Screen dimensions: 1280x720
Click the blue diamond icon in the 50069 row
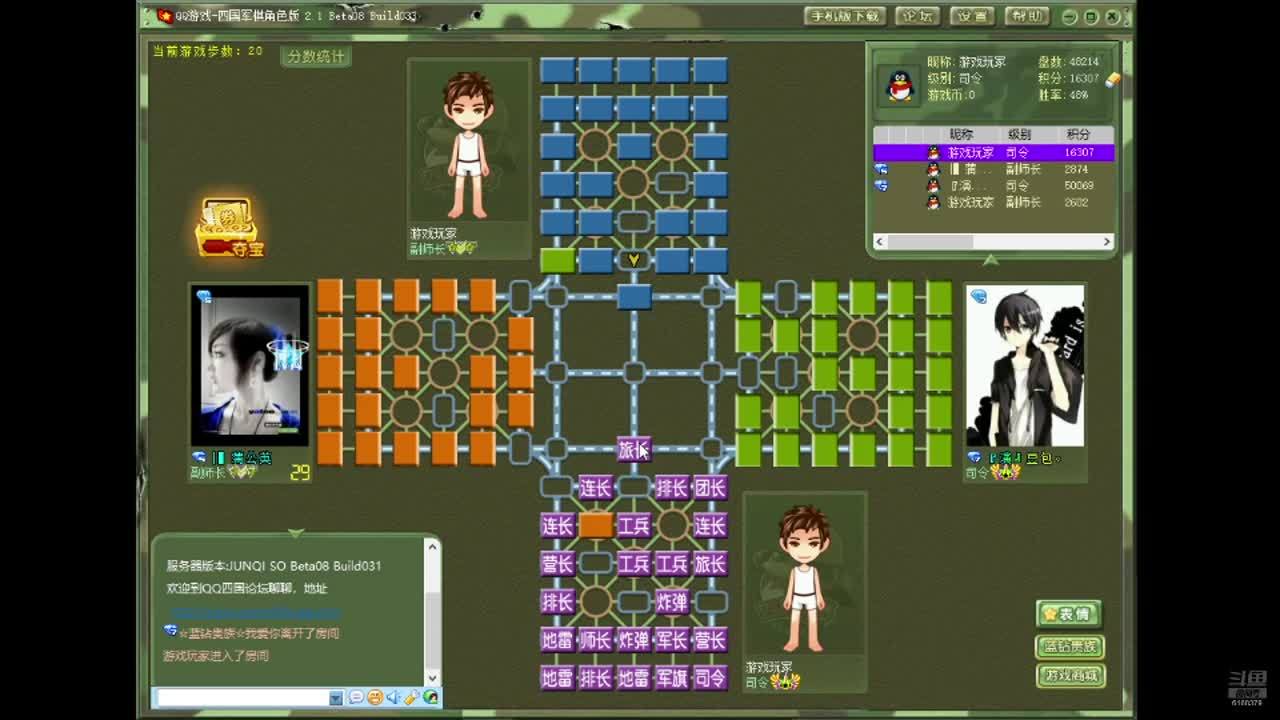[x=881, y=185]
